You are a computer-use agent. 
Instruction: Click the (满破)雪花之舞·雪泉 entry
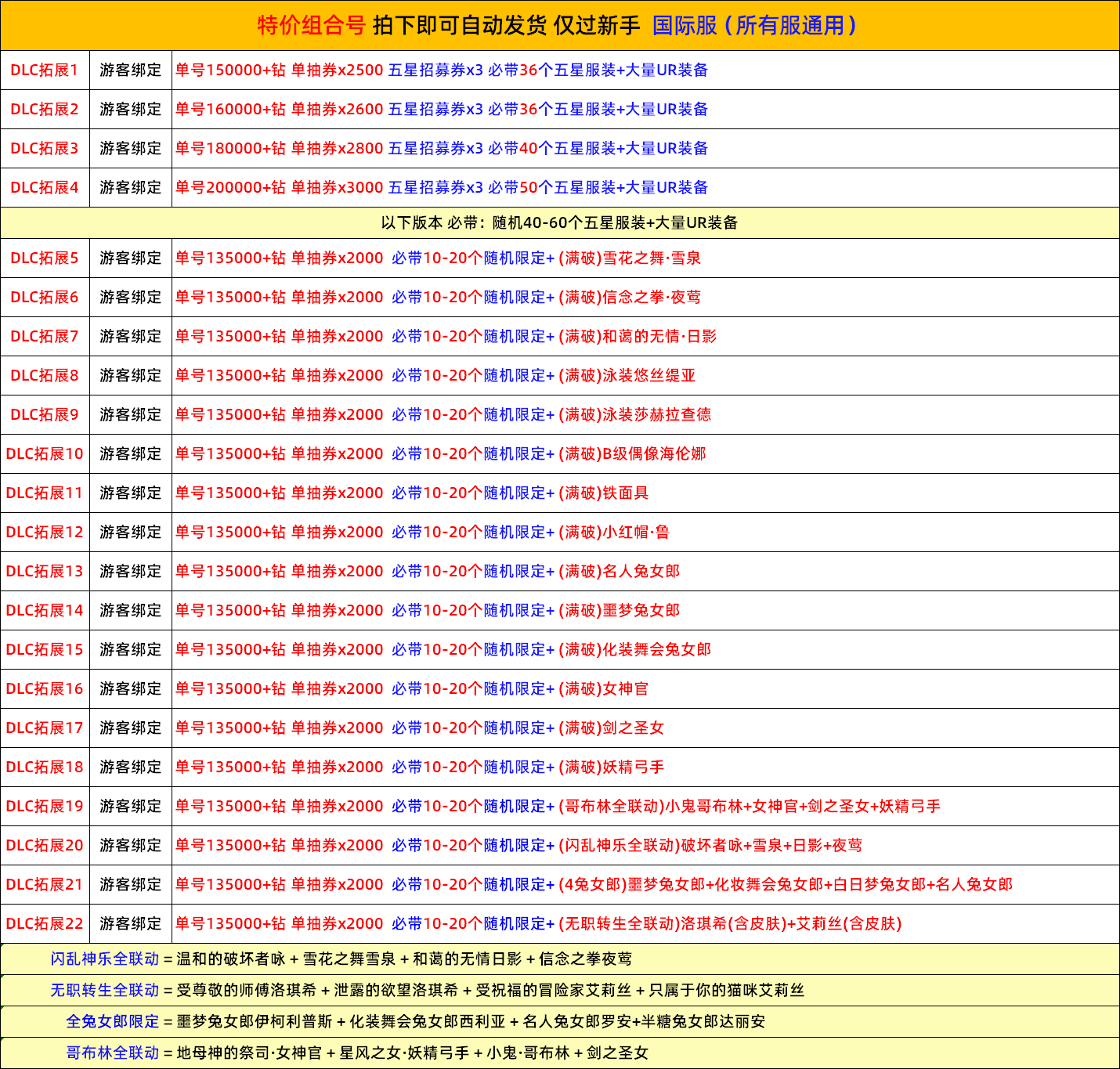[x=630, y=258]
